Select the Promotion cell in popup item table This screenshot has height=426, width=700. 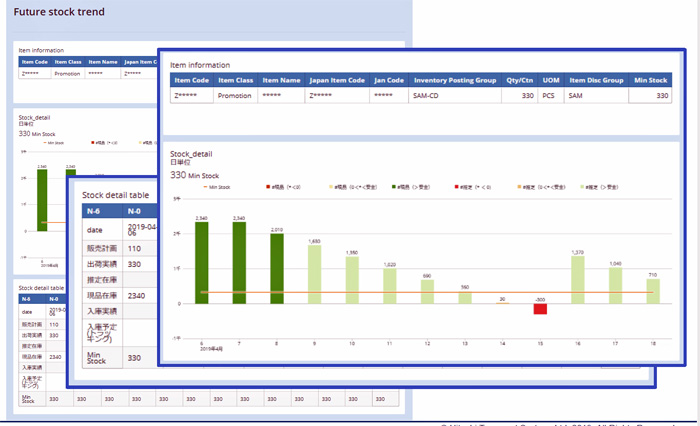pos(234,96)
